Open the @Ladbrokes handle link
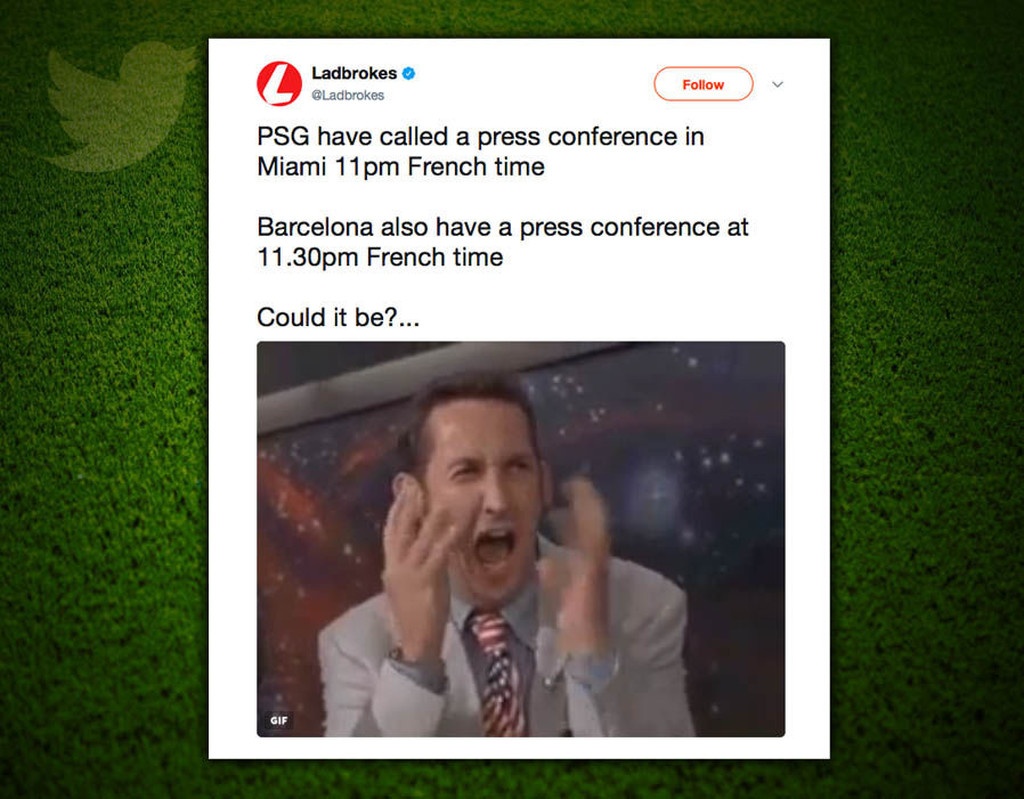The height and width of the screenshot is (799, 1024). 347,95
